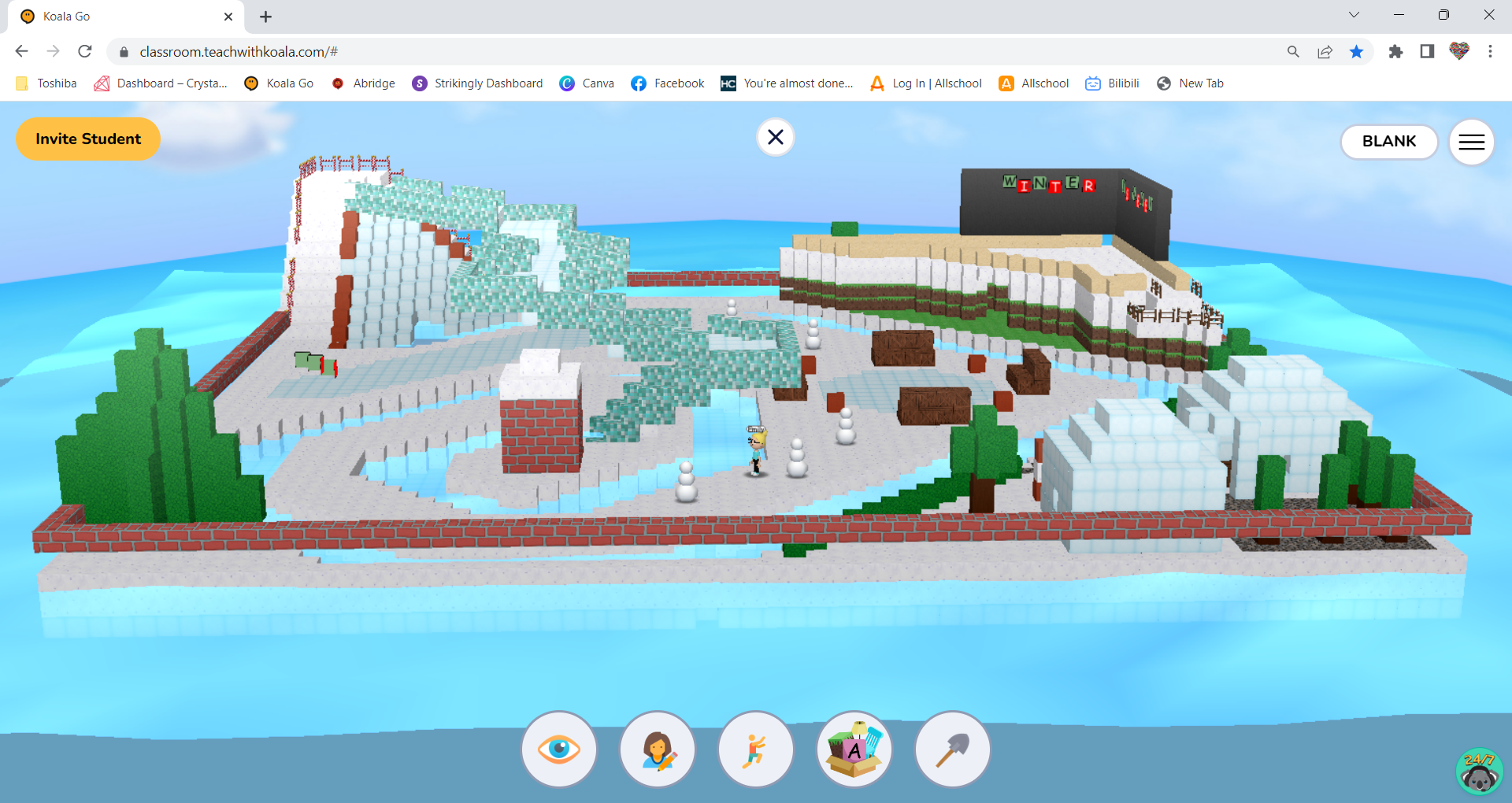Open the browser extensions puzzle icon
This screenshot has height=803, width=1512.
coord(1396,51)
